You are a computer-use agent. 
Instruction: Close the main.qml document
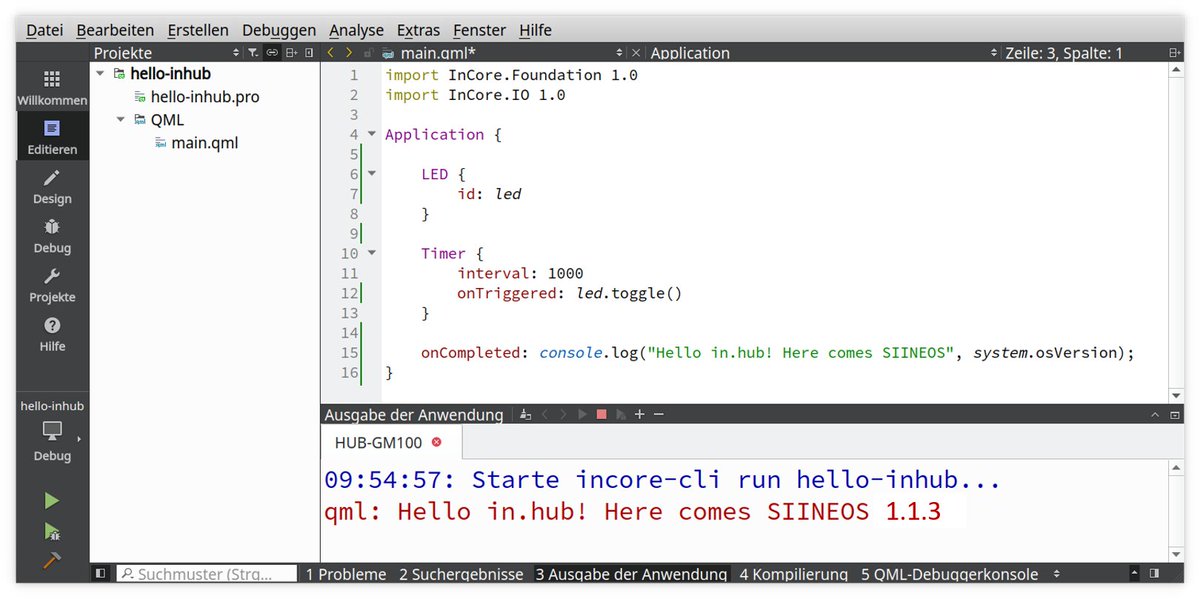pos(636,53)
